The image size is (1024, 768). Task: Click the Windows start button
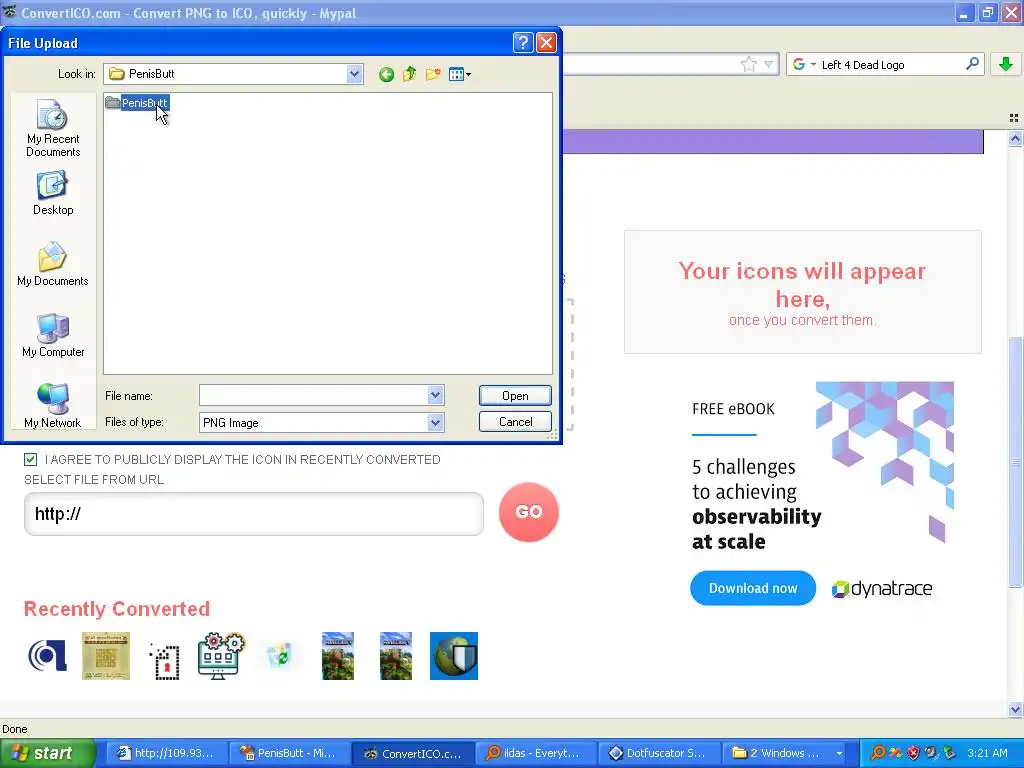(48, 753)
